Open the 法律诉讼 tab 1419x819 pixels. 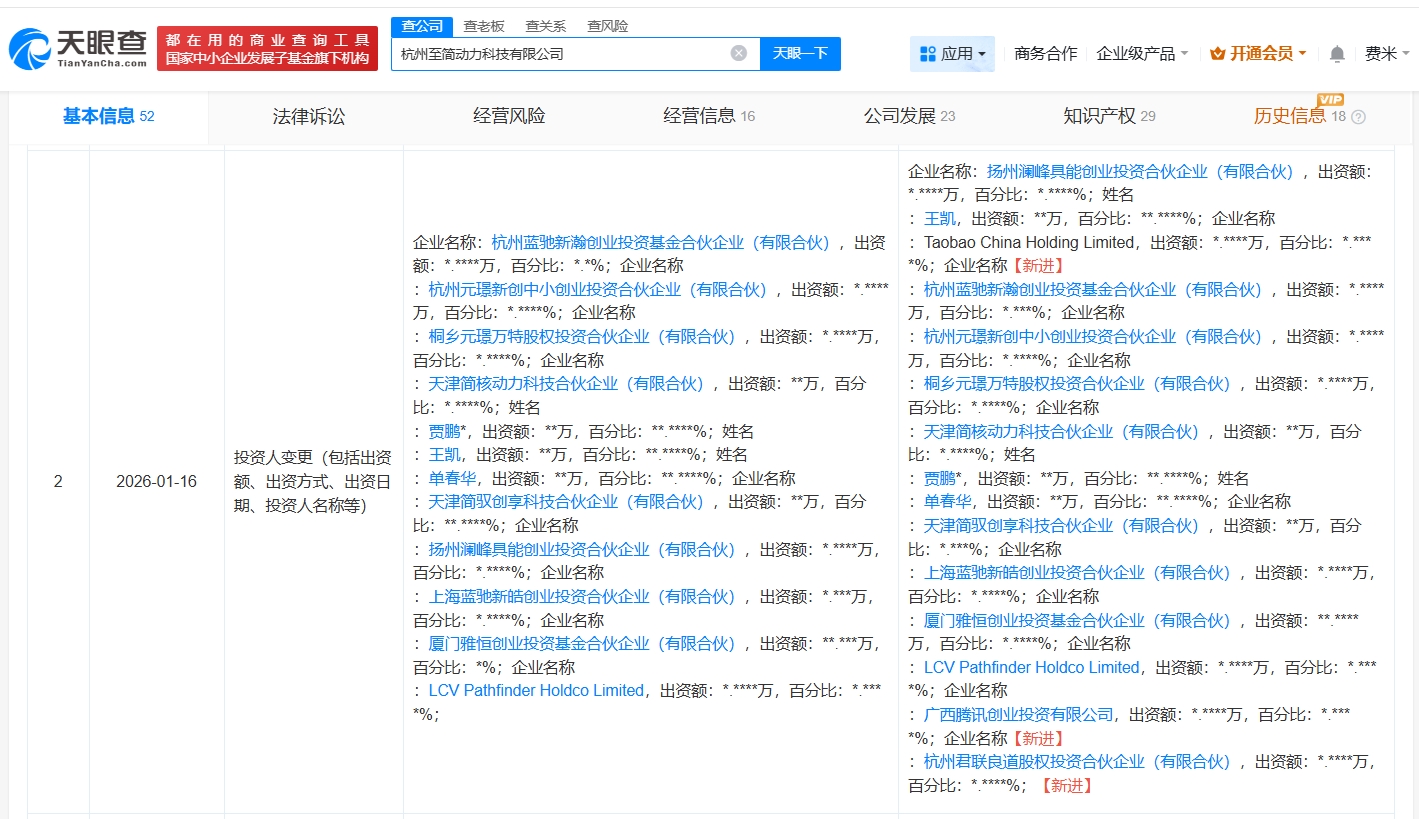308,117
